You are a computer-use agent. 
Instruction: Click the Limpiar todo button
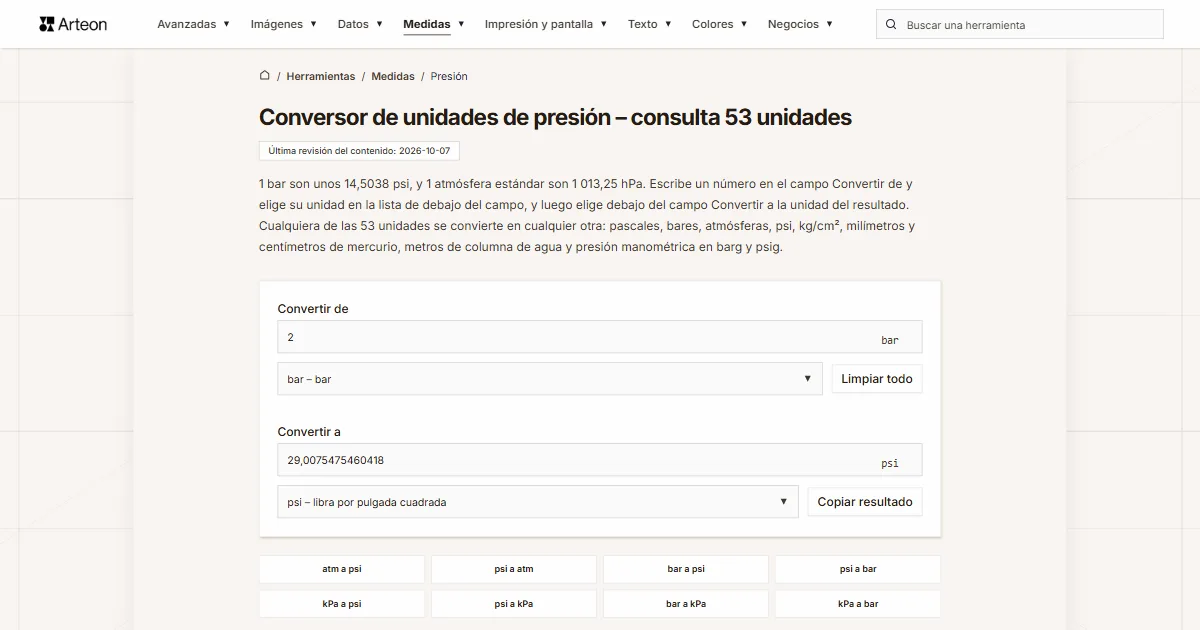(x=877, y=379)
